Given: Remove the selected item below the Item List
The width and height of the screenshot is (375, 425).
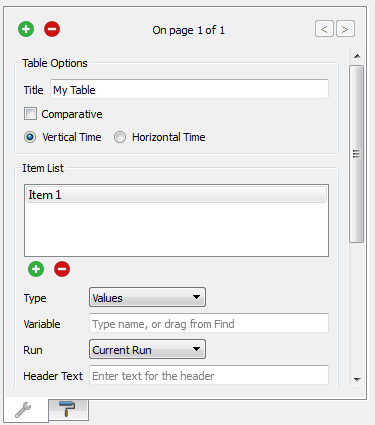Looking at the screenshot, I should tap(62, 269).
